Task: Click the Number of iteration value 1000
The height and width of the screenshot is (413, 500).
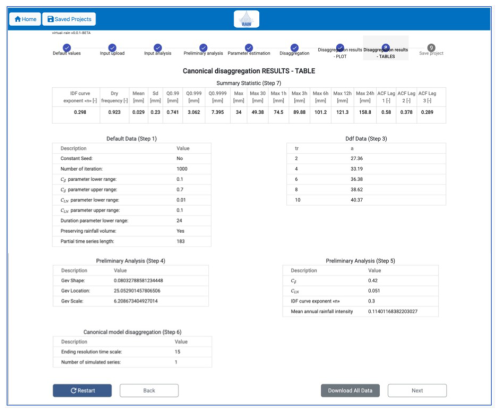Action: click(182, 169)
